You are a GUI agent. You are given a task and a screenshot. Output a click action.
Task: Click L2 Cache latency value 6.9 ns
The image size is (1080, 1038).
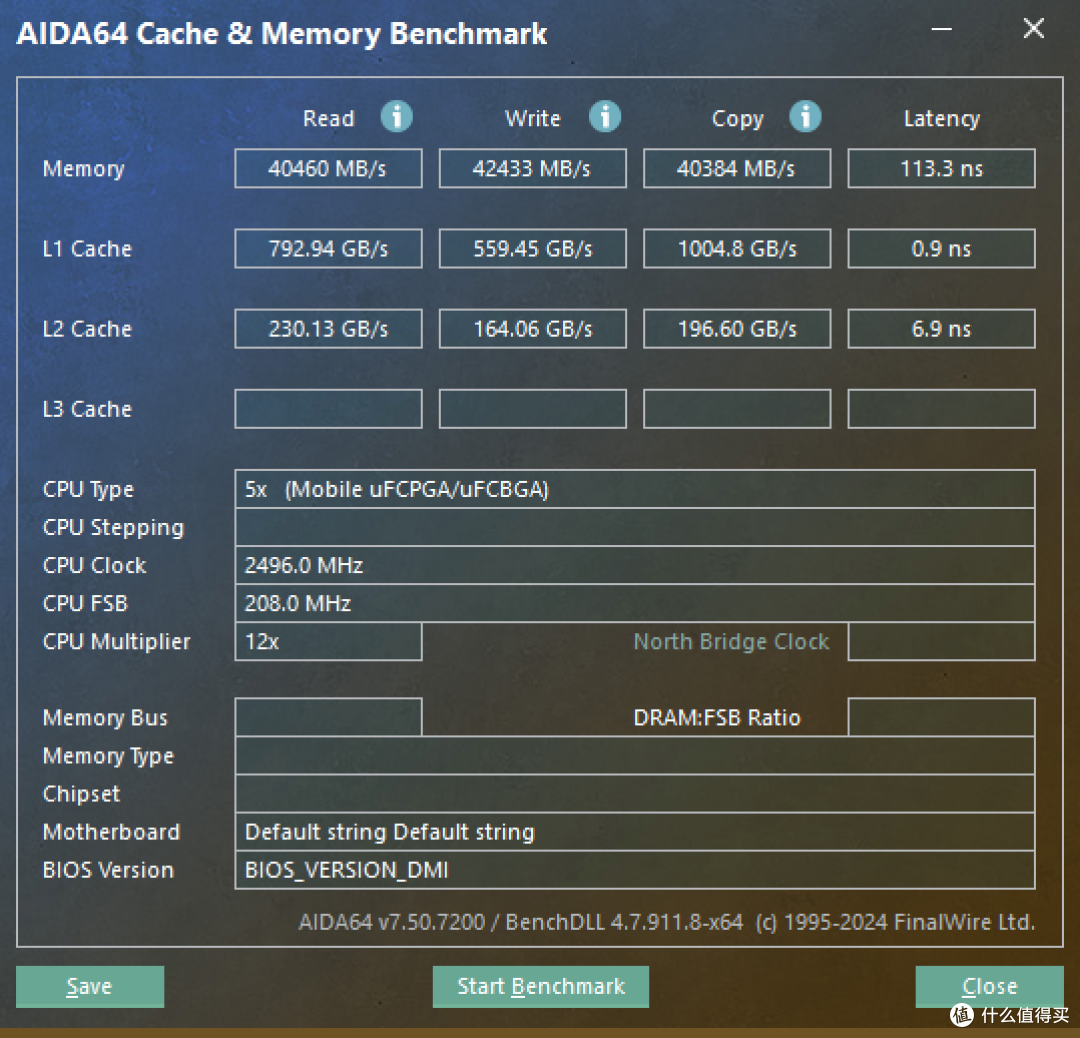(x=942, y=329)
